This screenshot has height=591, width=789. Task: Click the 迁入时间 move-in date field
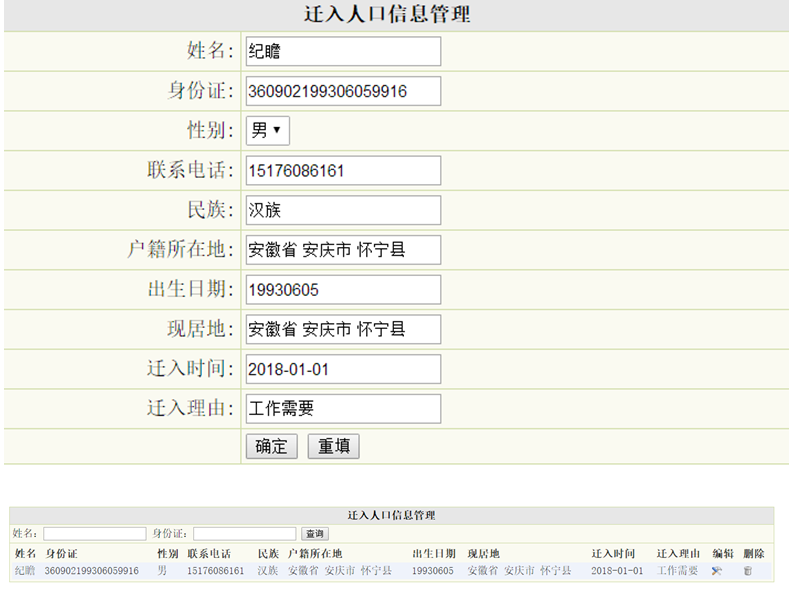[x=342, y=369]
